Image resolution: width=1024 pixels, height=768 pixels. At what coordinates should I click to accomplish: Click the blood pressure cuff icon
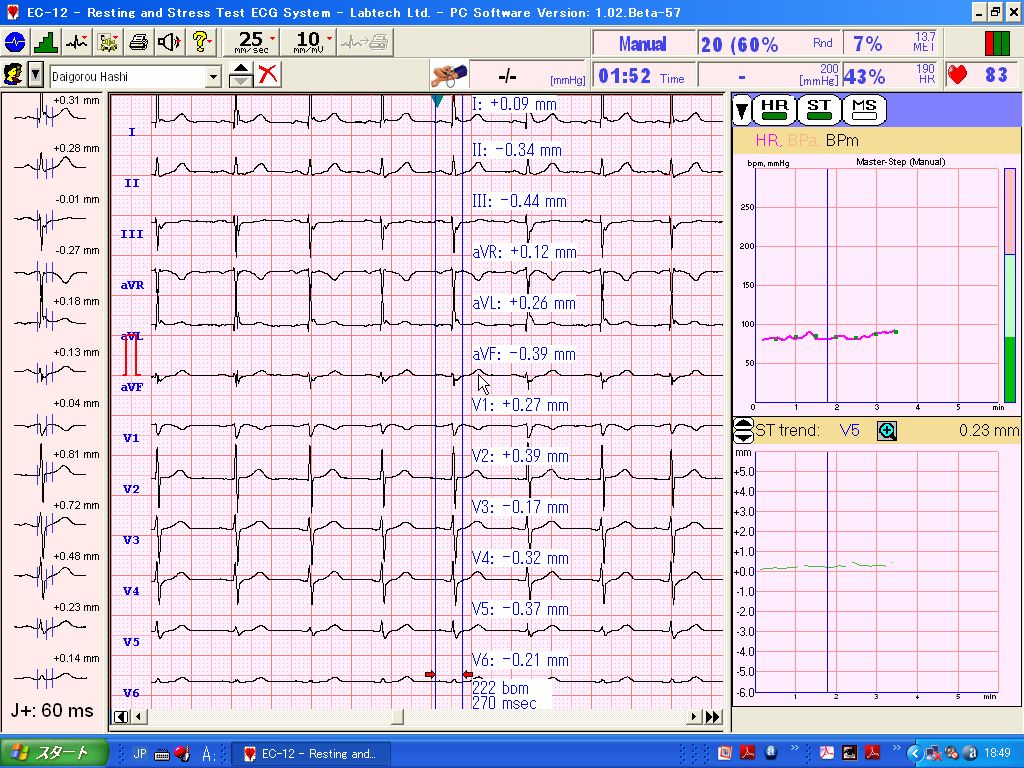[449, 76]
